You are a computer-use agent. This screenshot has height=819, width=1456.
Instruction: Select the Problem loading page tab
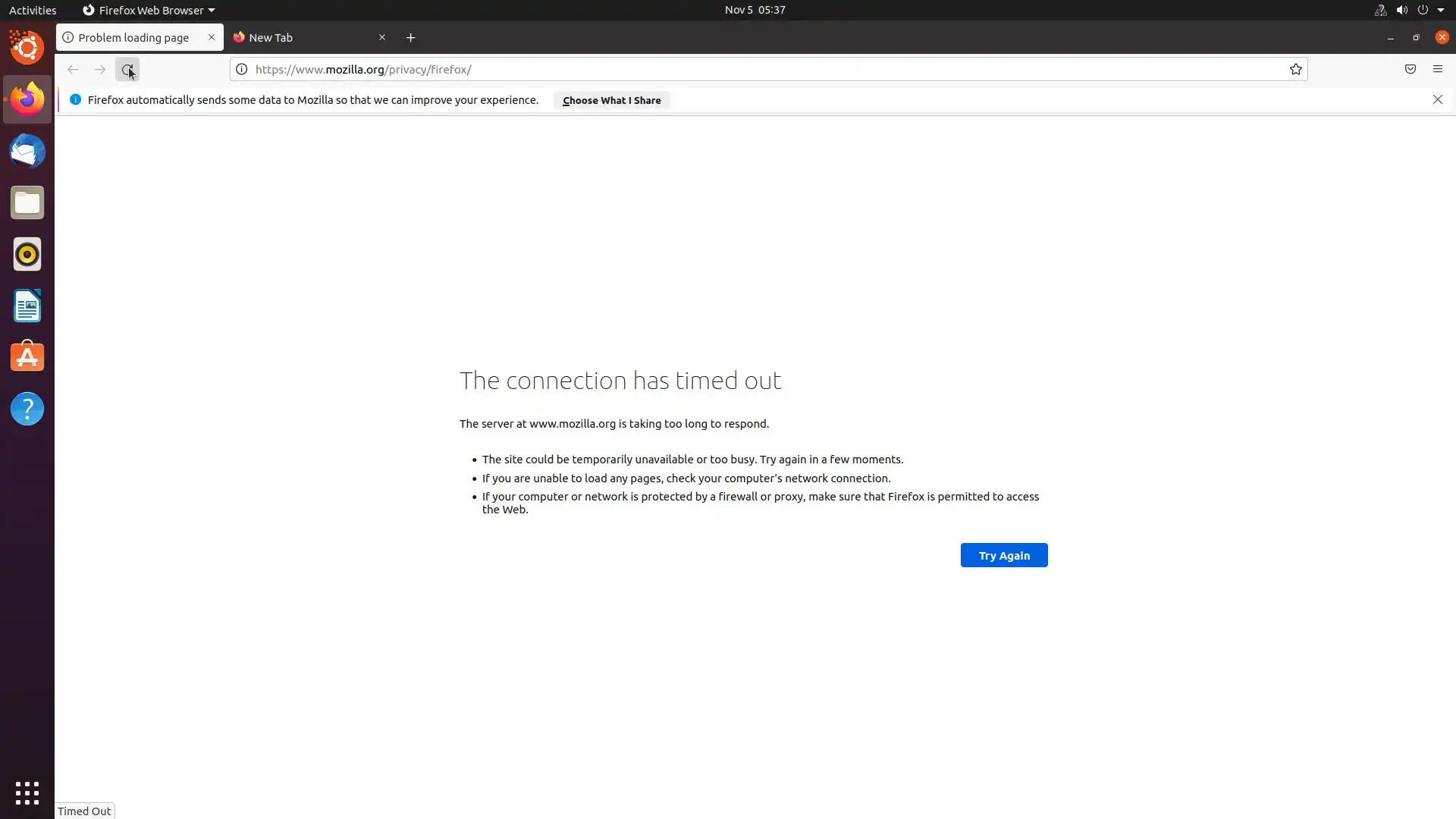pyautogui.click(x=133, y=37)
